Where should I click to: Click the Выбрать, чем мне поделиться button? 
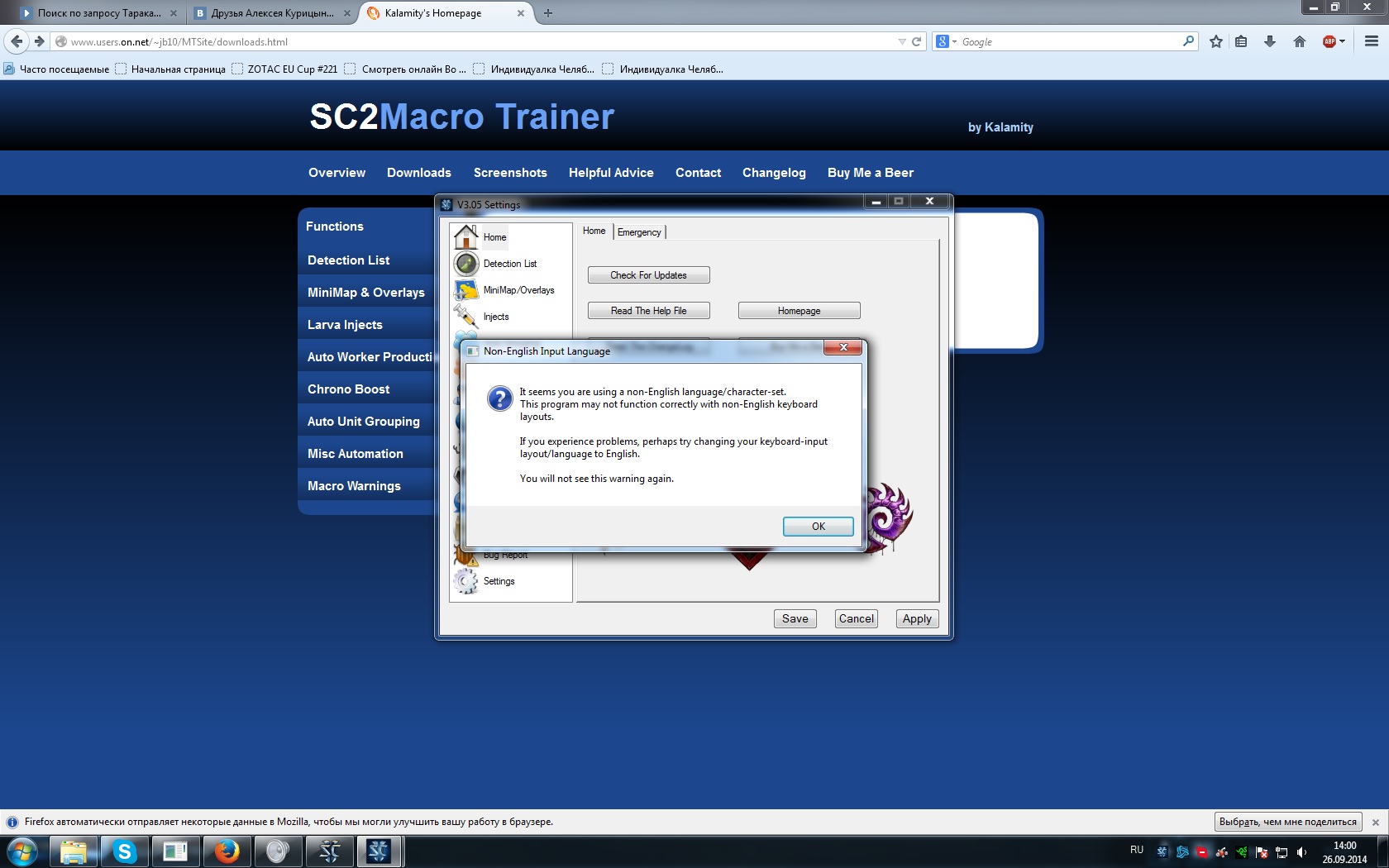(x=1288, y=822)
